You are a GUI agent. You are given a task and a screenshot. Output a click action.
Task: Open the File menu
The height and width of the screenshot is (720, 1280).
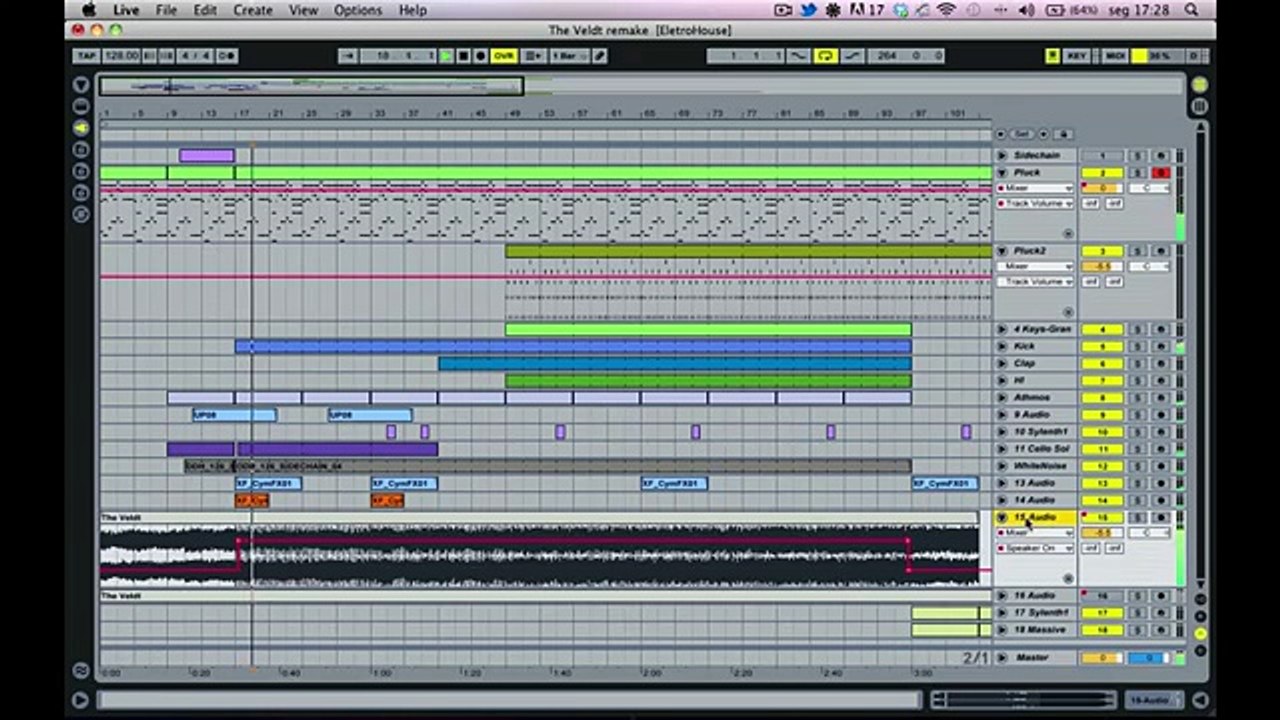[166, 10]
